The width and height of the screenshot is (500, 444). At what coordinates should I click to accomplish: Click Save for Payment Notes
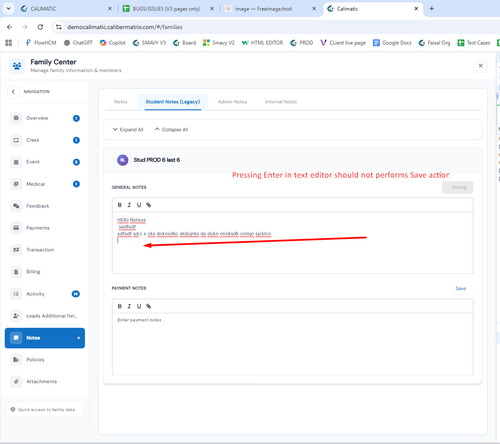click(x=461, y=288)
